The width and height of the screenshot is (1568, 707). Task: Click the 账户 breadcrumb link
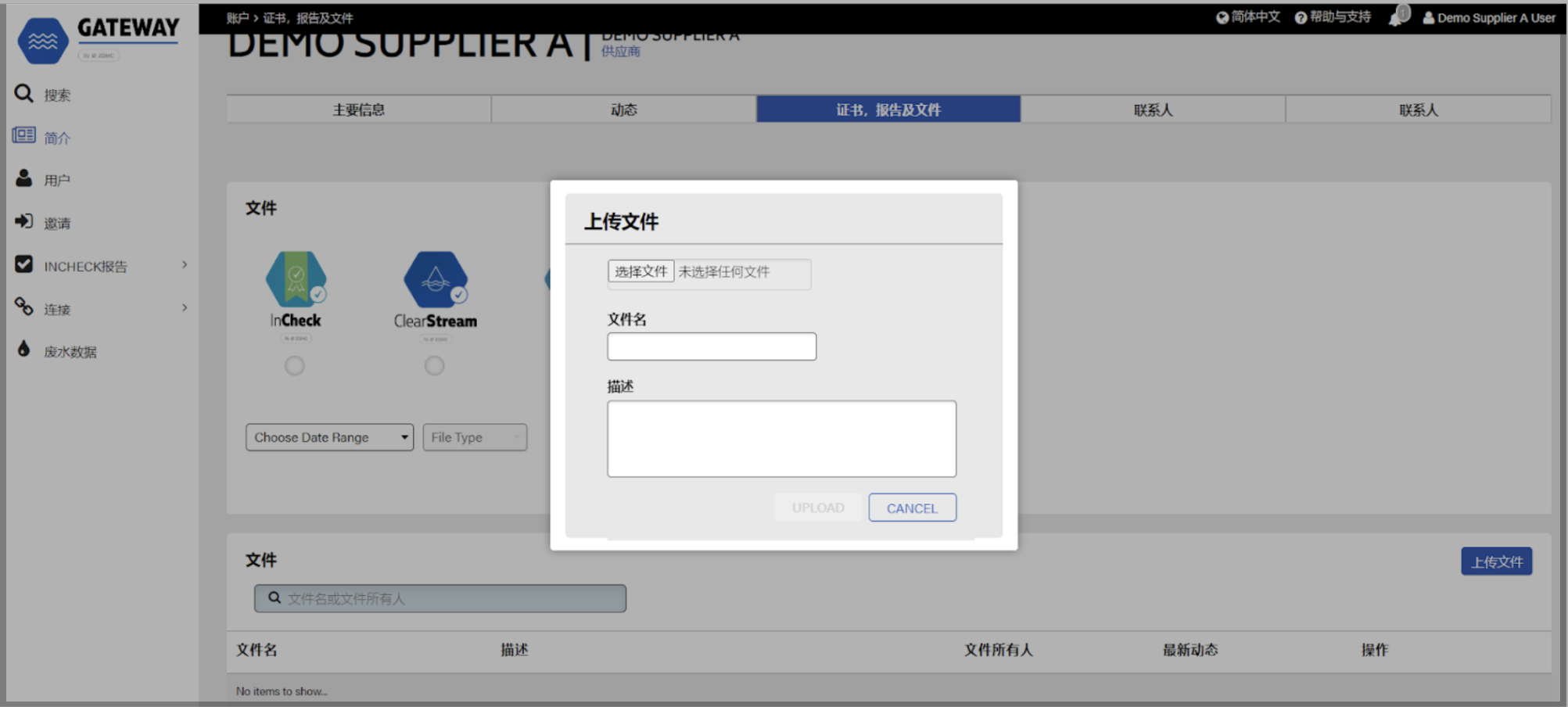point(238,18)
